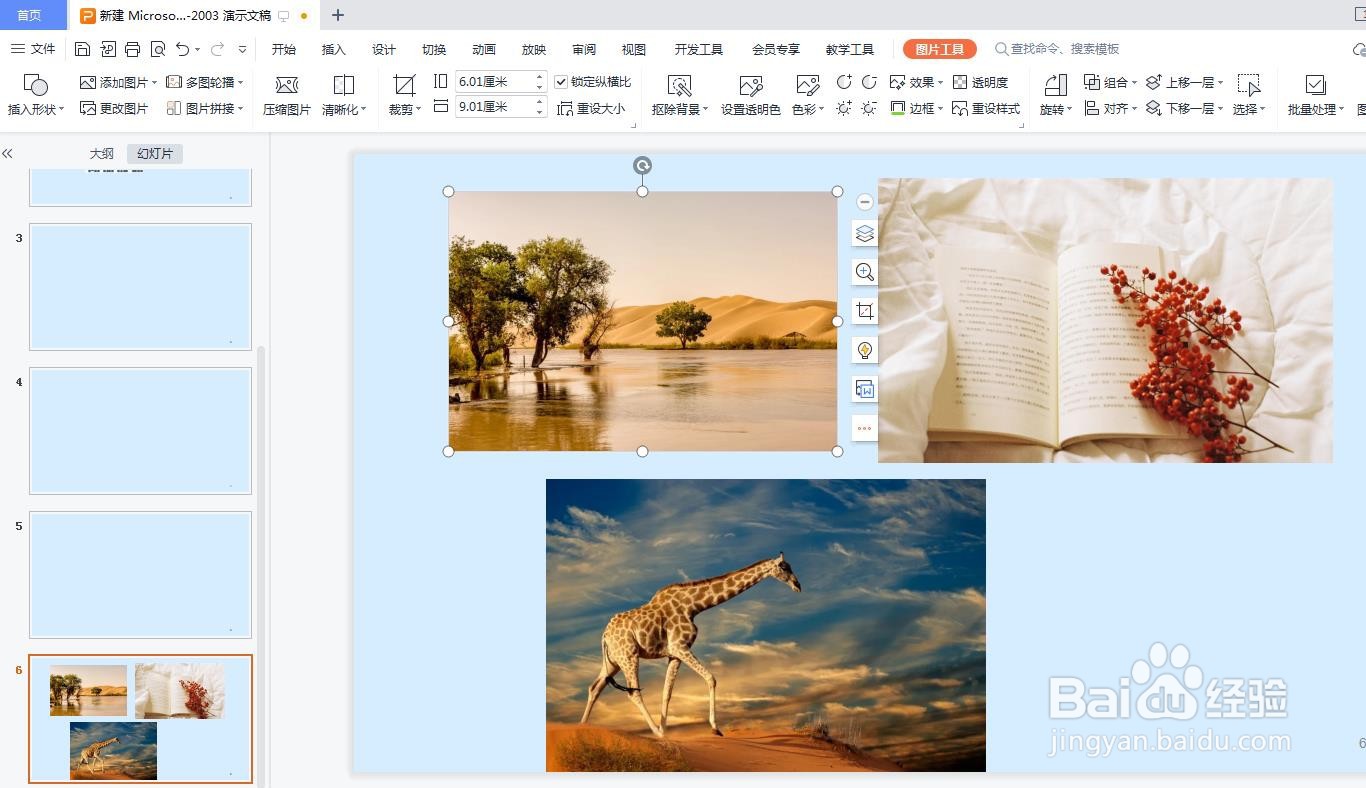Click the Compress Picture (压缩图片) icon

click(287, 86)
